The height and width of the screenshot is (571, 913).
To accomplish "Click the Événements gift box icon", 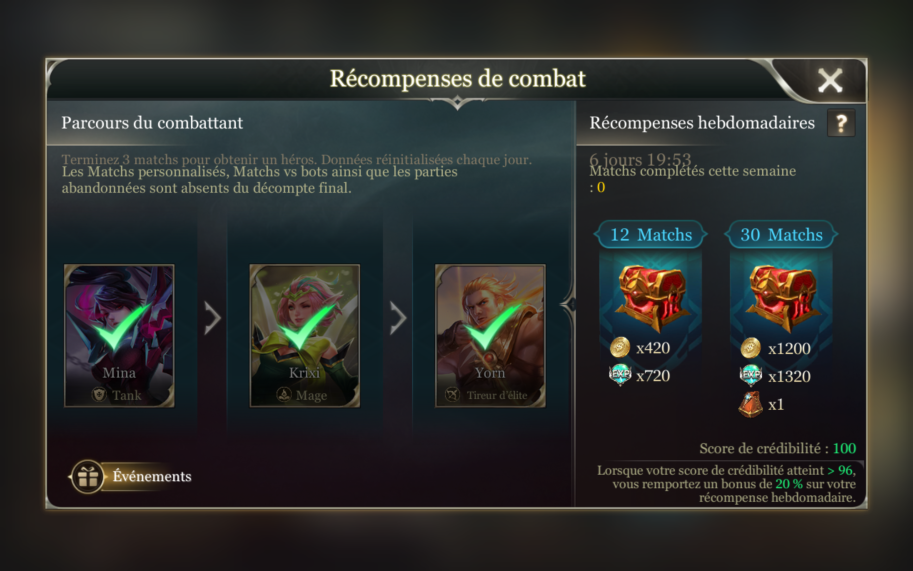I will pyautogui.click(x=88, y=477).
